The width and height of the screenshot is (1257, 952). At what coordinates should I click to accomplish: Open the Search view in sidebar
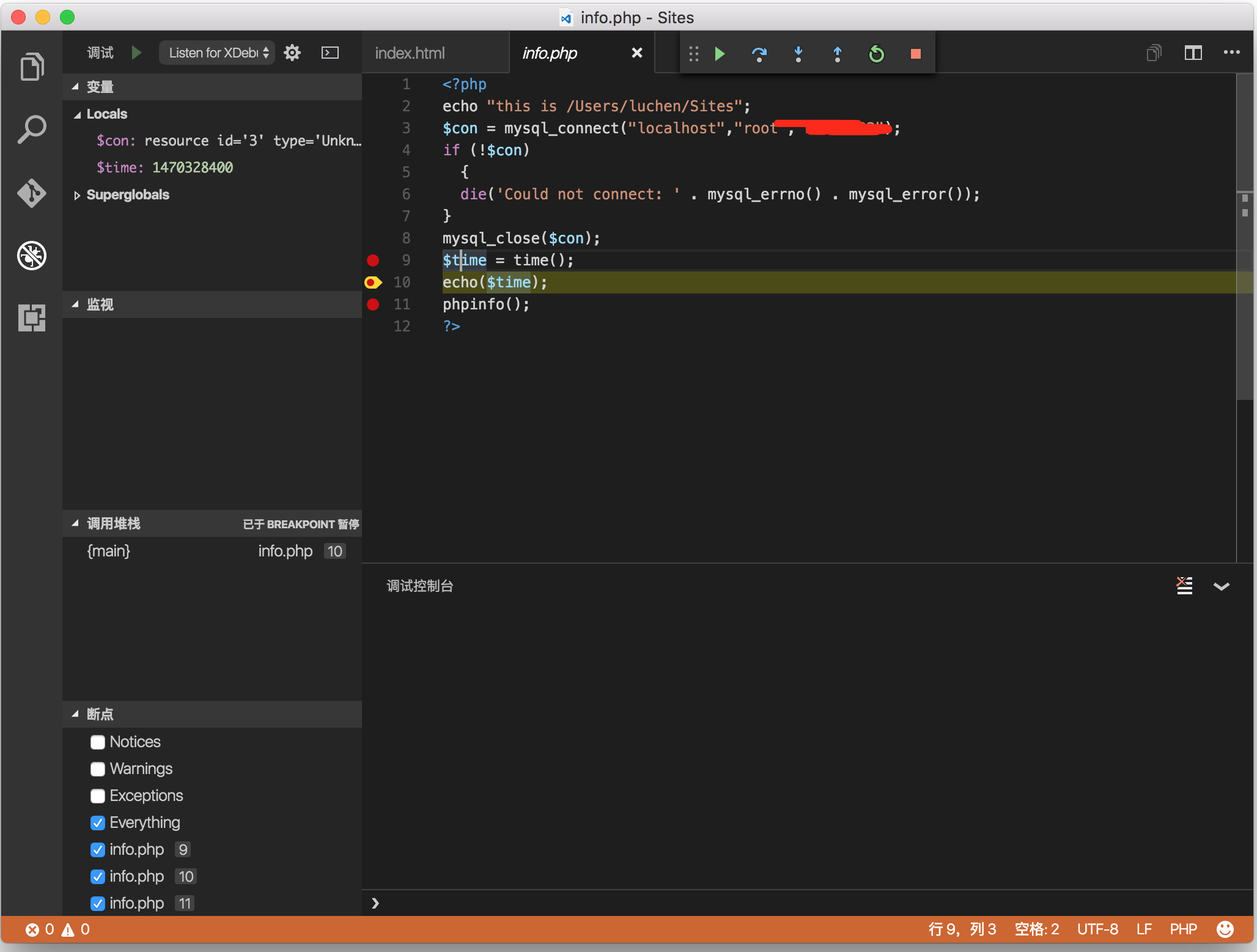[x=32, y=130]
